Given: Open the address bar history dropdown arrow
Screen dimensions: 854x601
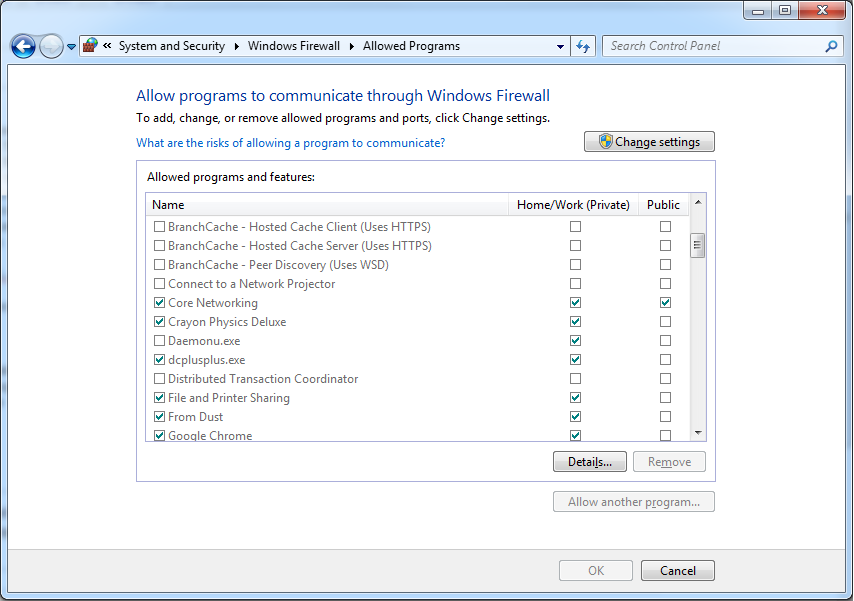Looking at the screenshot, I should coord(560,46).
